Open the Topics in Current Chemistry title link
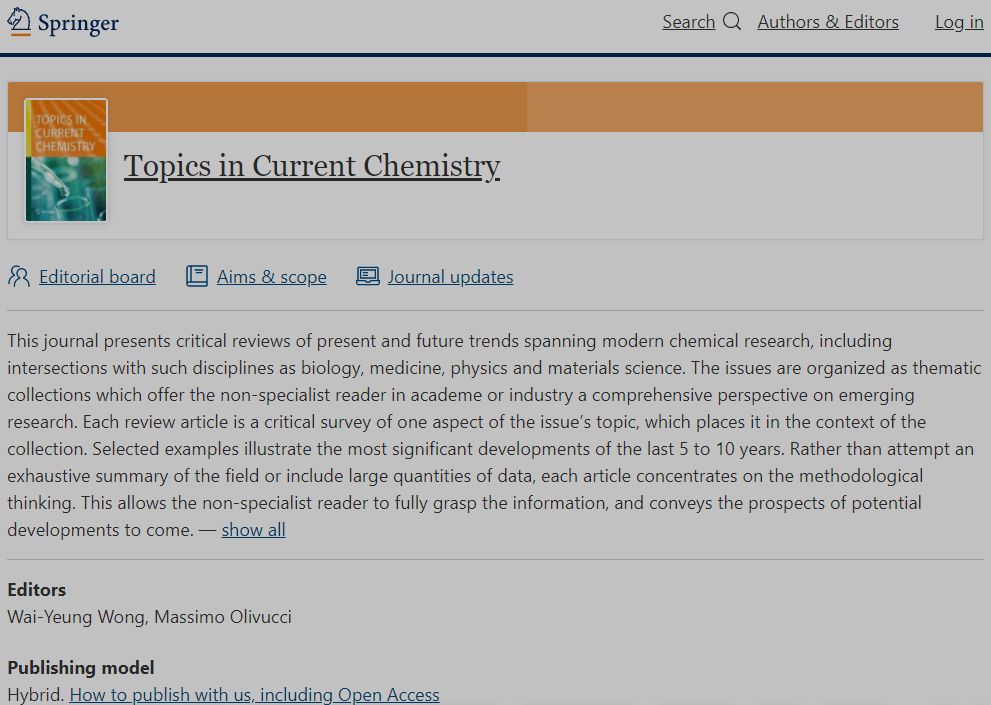 [312, 166]
